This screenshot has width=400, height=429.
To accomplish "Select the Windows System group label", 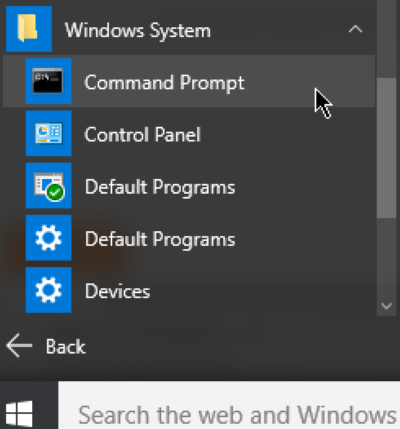I will click(x=138, y=31).
